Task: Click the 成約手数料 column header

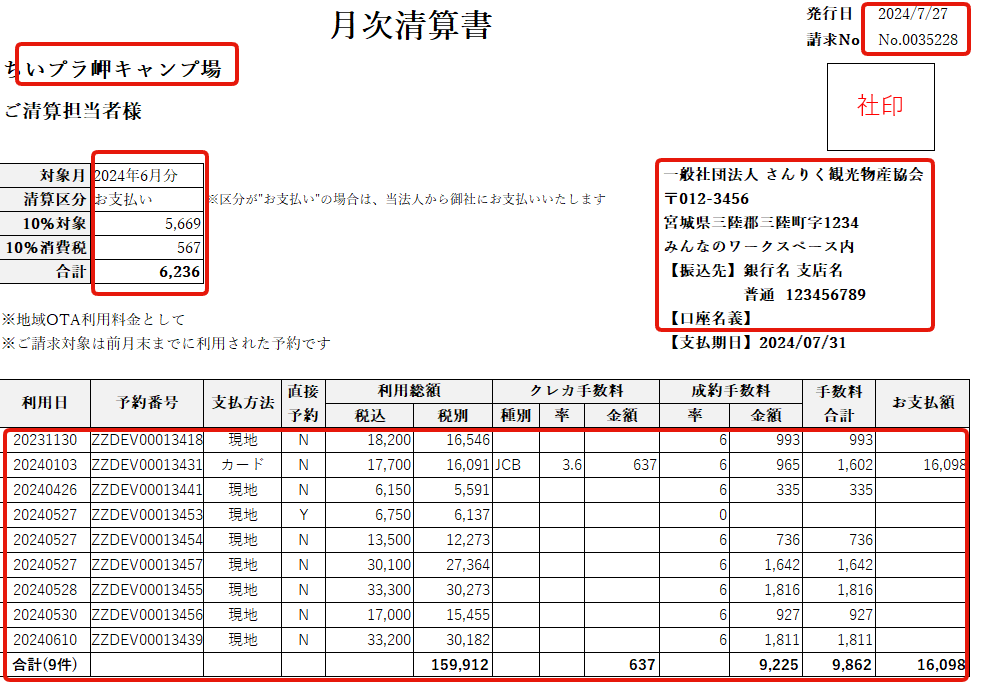Action: pos(731,392)
